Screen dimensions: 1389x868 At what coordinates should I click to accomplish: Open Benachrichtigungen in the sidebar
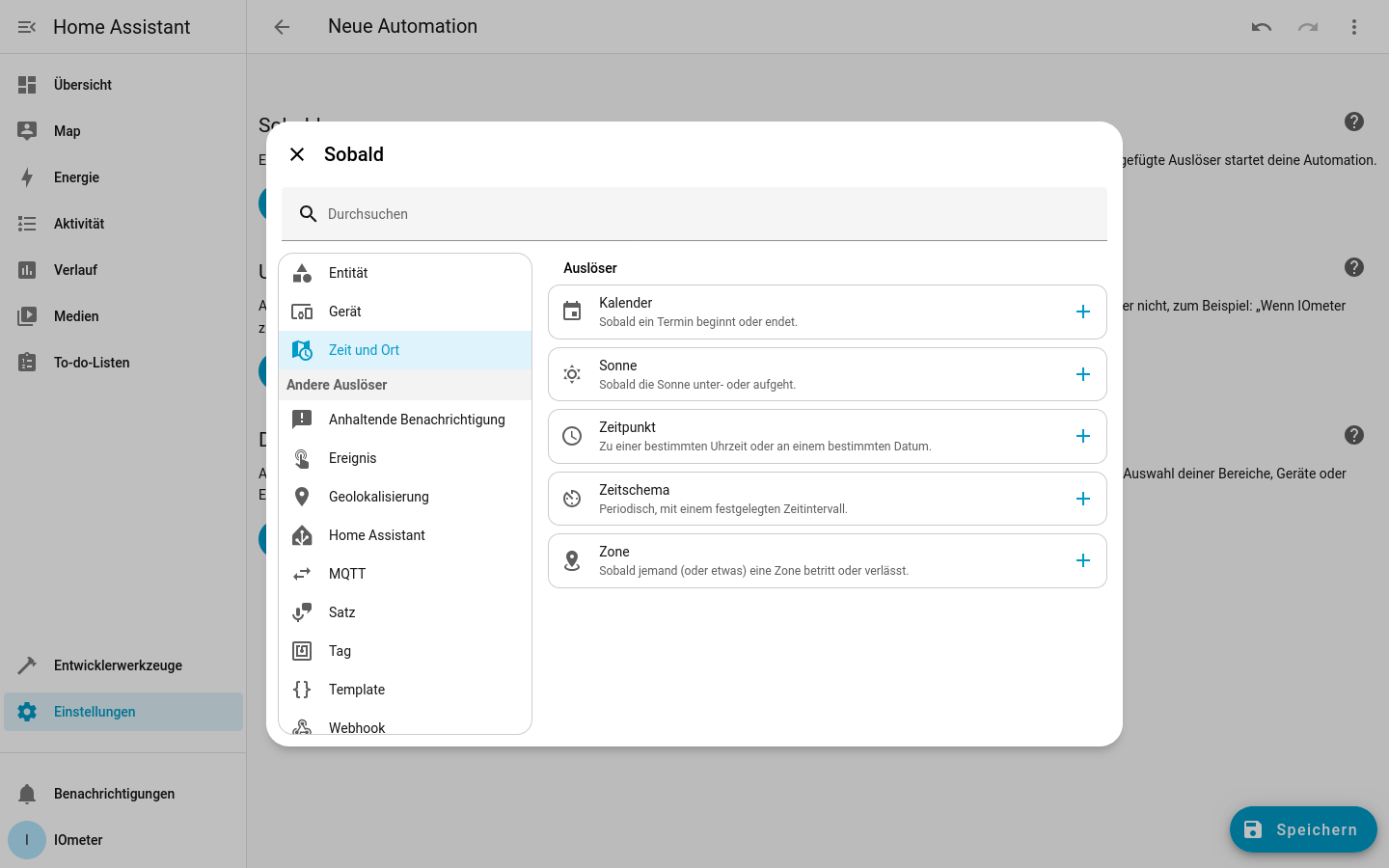click(123, 794)
